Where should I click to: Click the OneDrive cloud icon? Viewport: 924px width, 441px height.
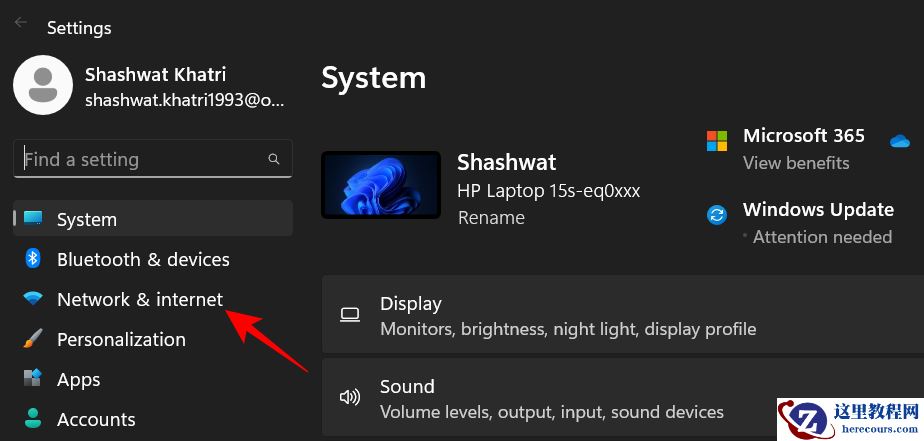pyautogui.click(x=899, y=141)
